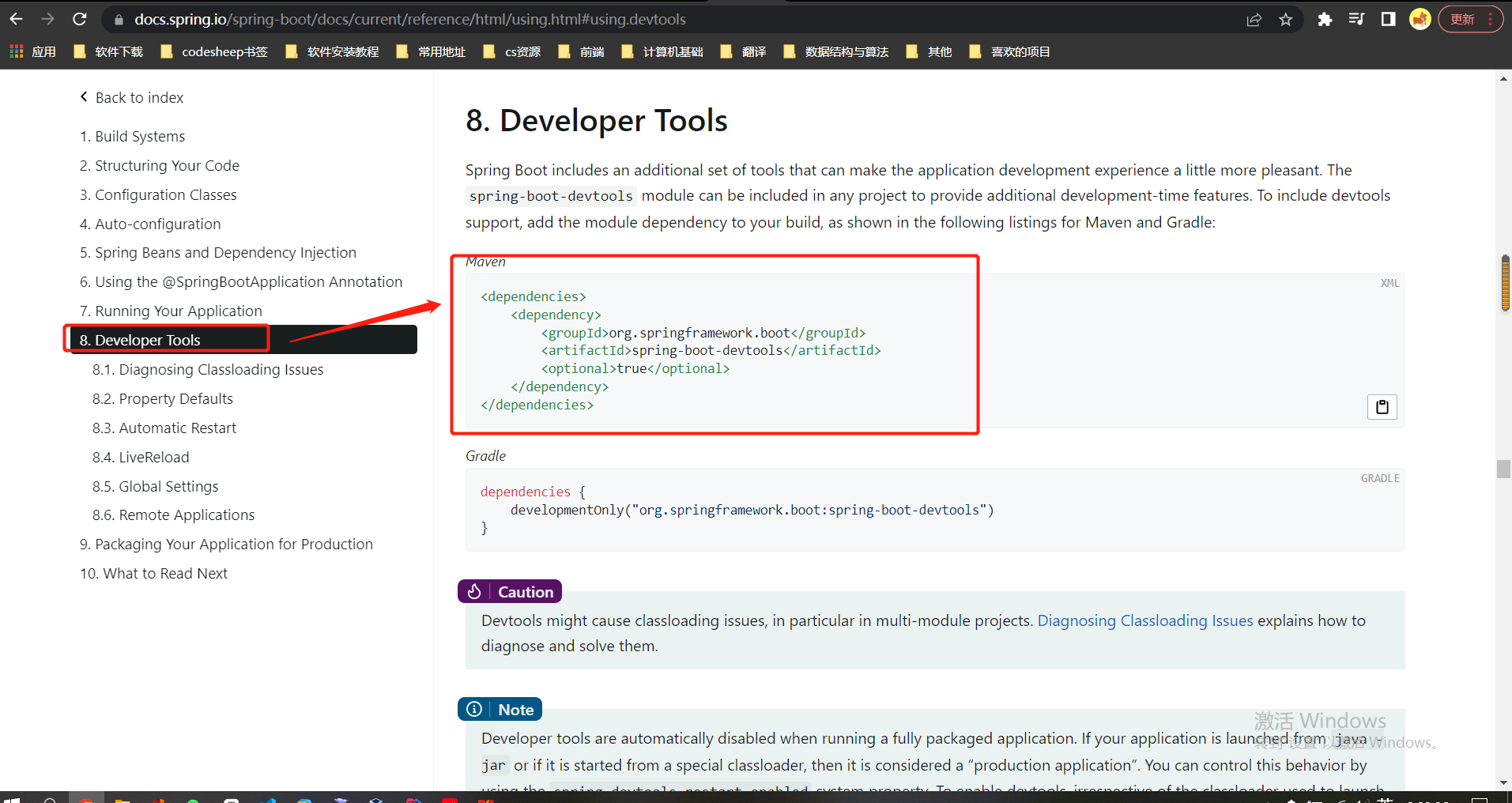Open the apps grid 应用 shortcut
1512x803 pixels.
tap(32, 52)
